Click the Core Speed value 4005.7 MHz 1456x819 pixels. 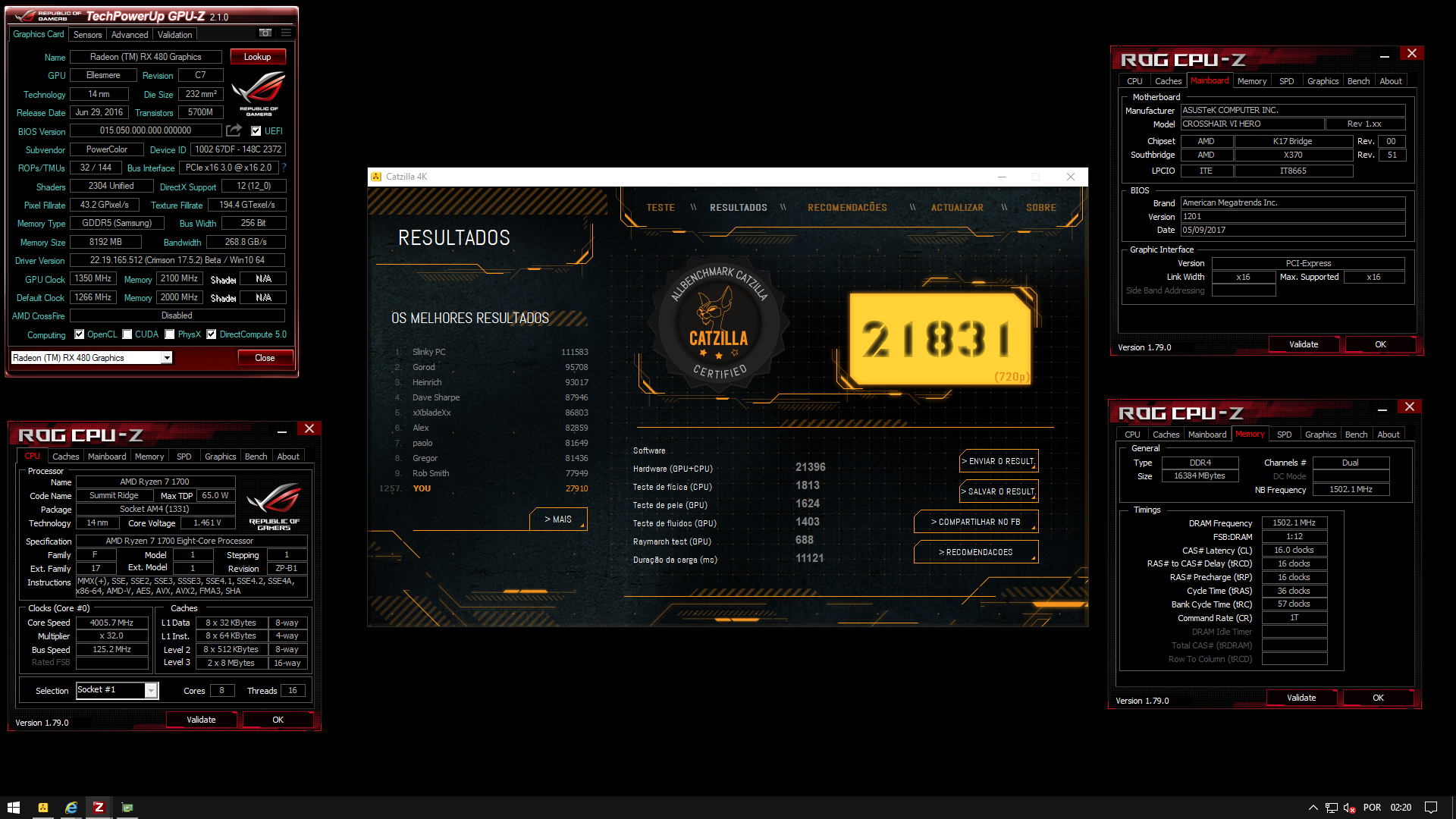pos(111,623)
